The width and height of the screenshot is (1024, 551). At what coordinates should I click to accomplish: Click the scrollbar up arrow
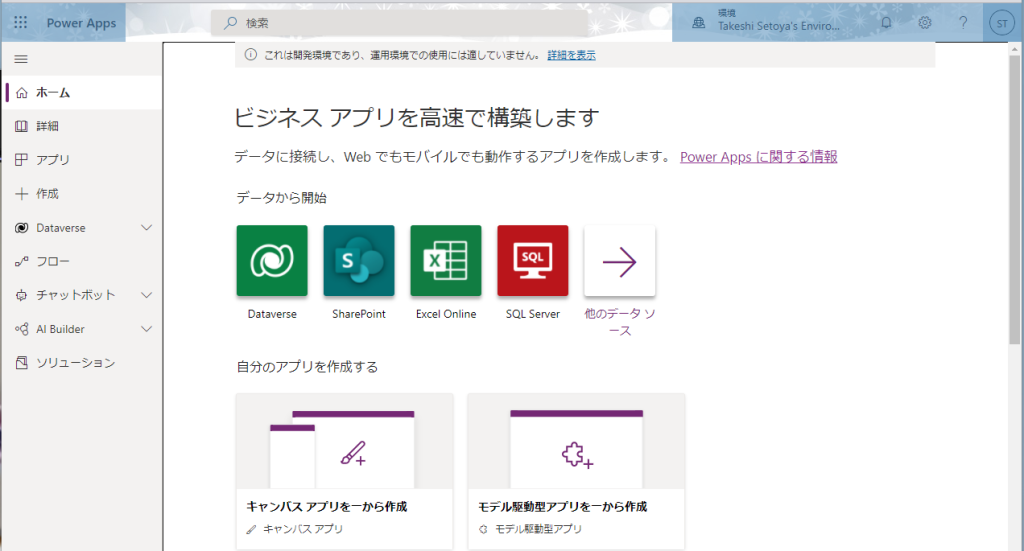tap(1014, 49)
